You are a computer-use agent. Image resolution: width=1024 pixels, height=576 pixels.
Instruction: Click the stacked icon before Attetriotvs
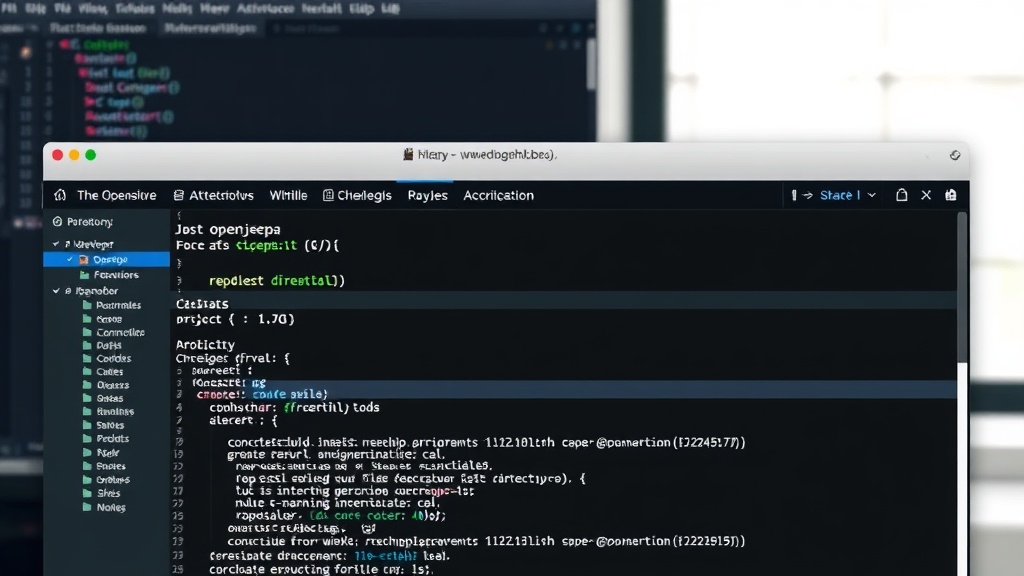pos(178,195)
